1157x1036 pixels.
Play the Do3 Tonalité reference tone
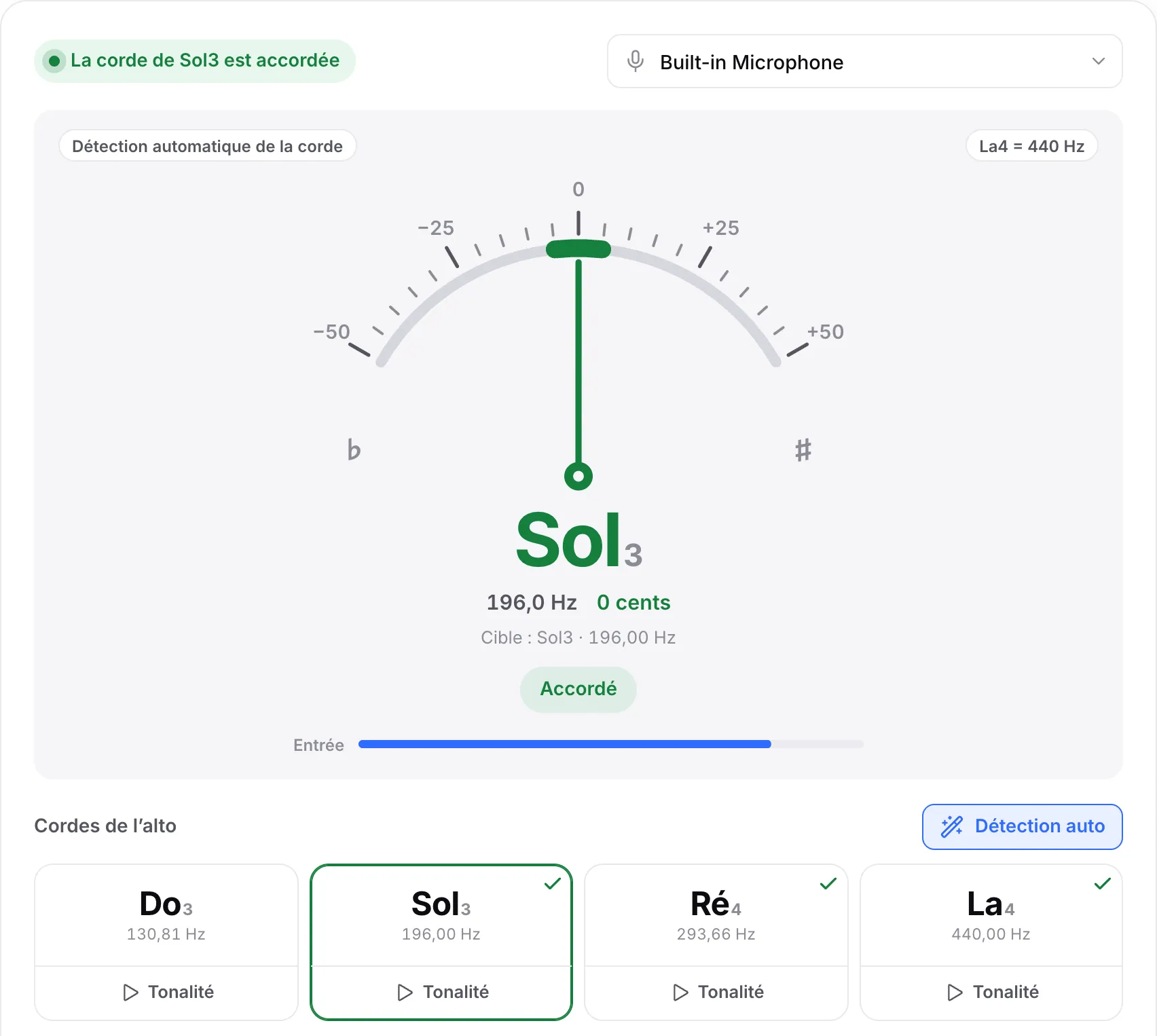(166, 993)
